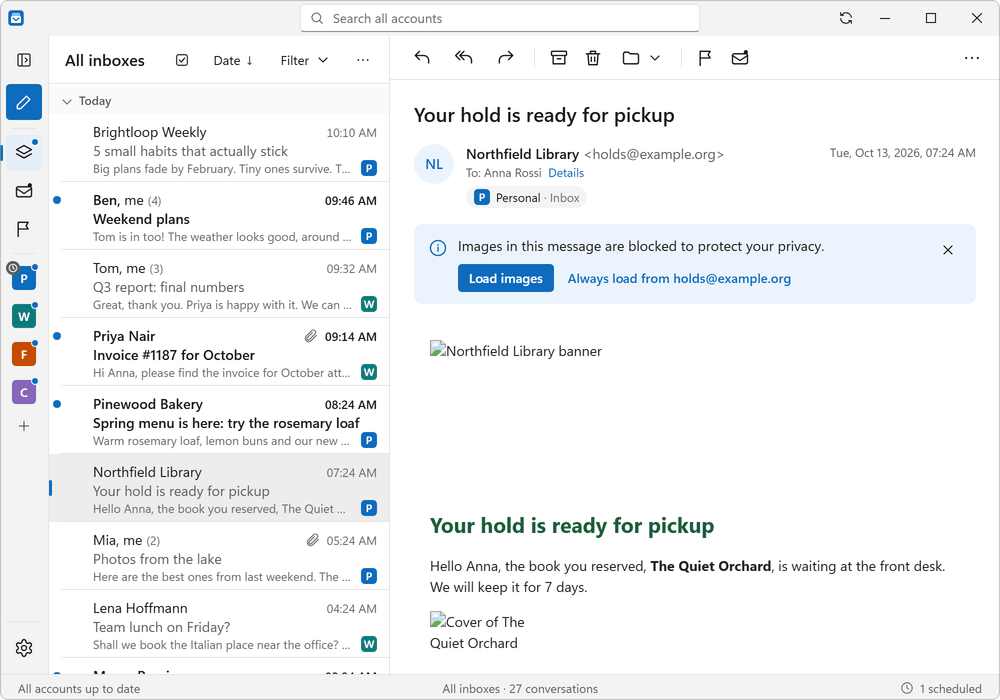Open the move folder dropdown arrow
The height and width of the screenshot is (700, 1000).
click(x=655, y=58)
